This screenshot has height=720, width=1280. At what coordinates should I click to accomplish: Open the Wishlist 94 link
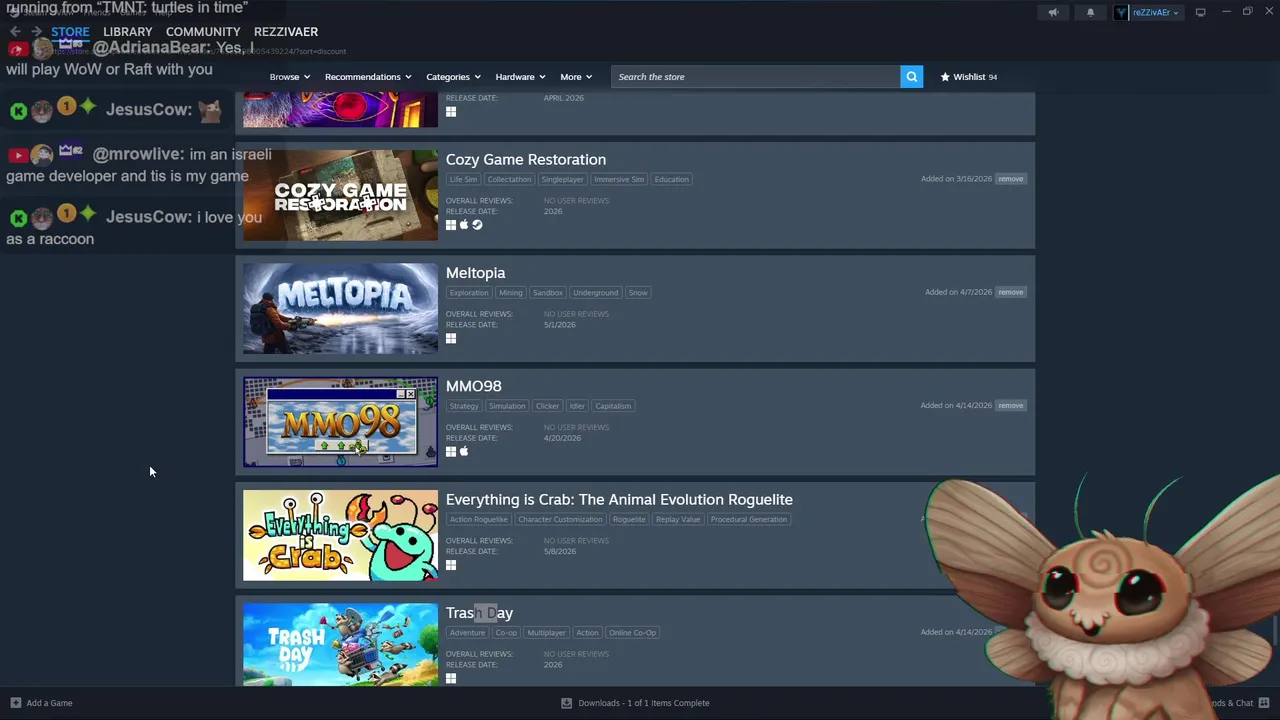[968, 77]
